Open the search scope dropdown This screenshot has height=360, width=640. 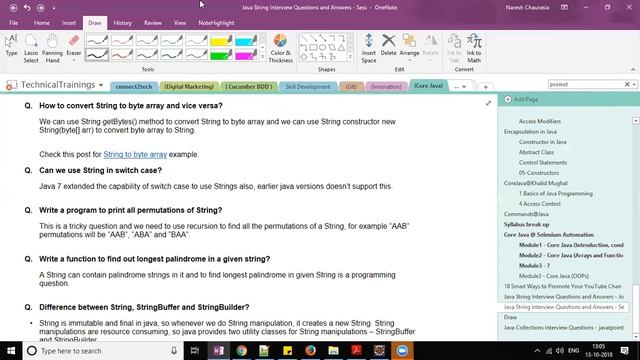pos(635,84)
